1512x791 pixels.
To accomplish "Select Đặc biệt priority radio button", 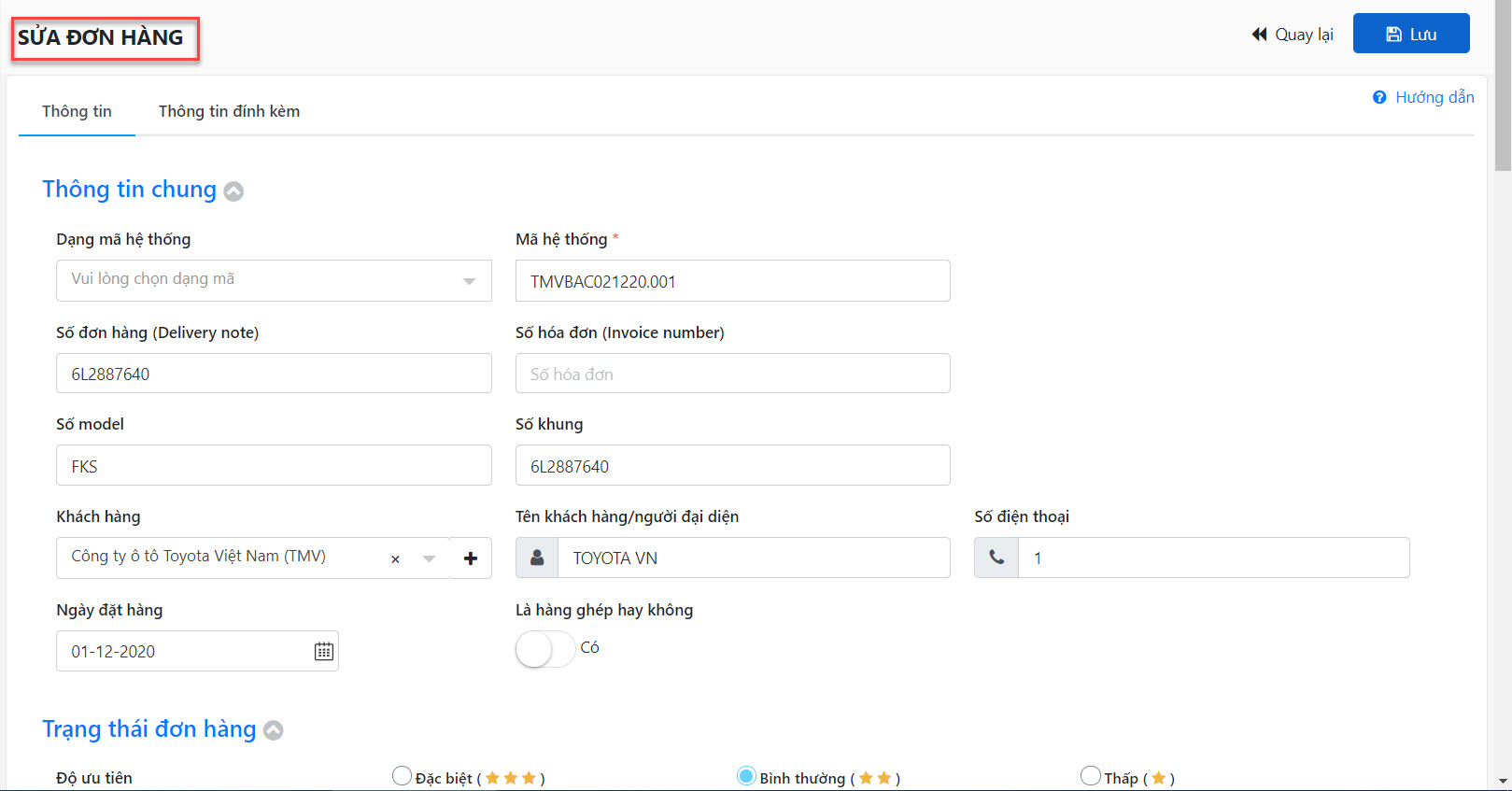I will pos(402,776).
